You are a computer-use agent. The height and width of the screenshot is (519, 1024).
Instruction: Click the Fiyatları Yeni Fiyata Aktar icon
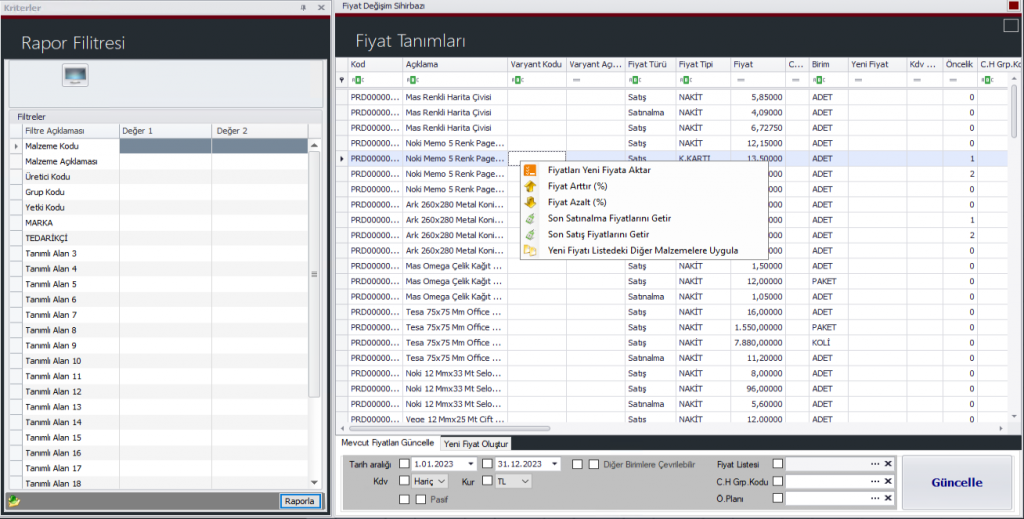530,170
